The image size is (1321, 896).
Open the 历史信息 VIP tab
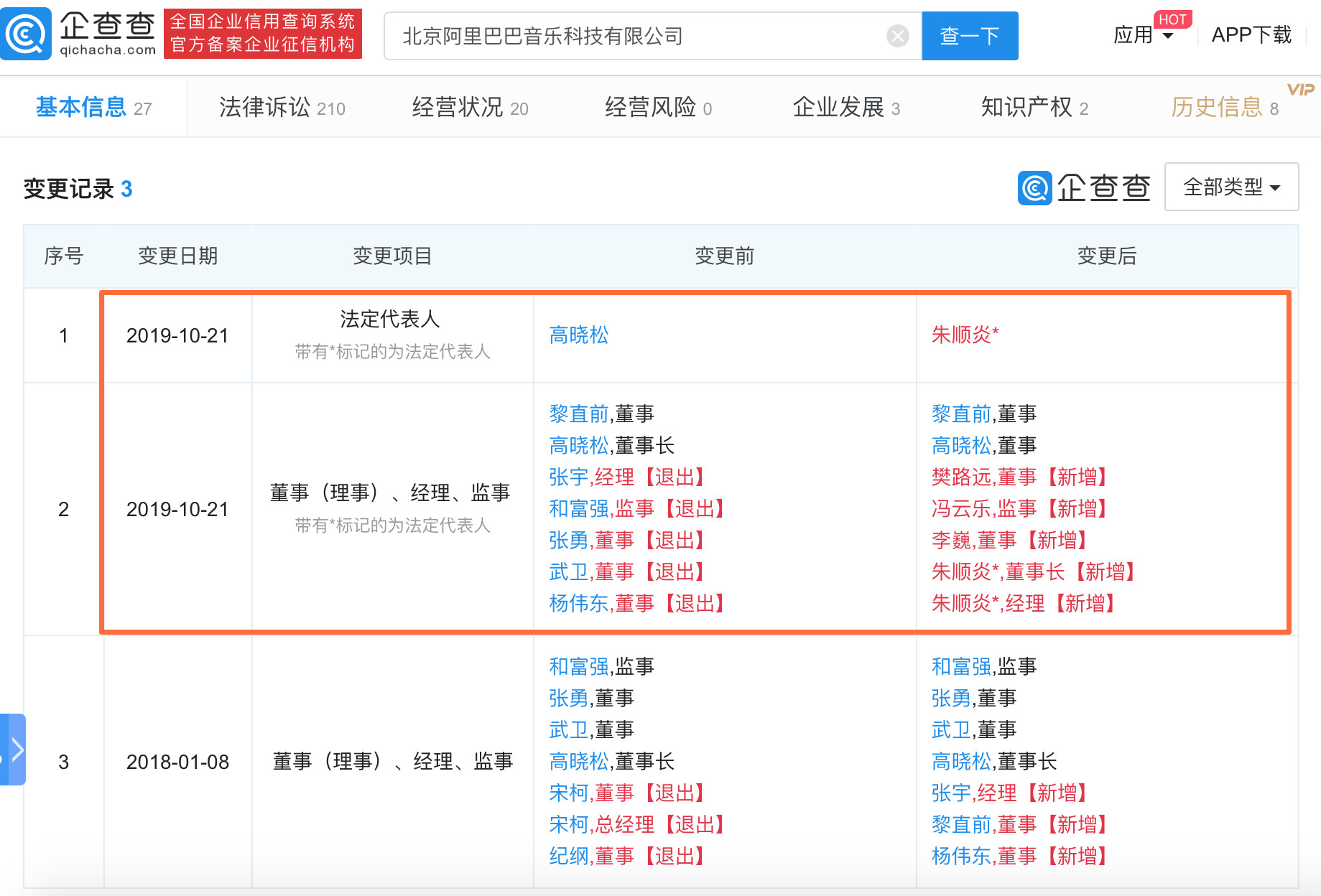point(1225,108)
